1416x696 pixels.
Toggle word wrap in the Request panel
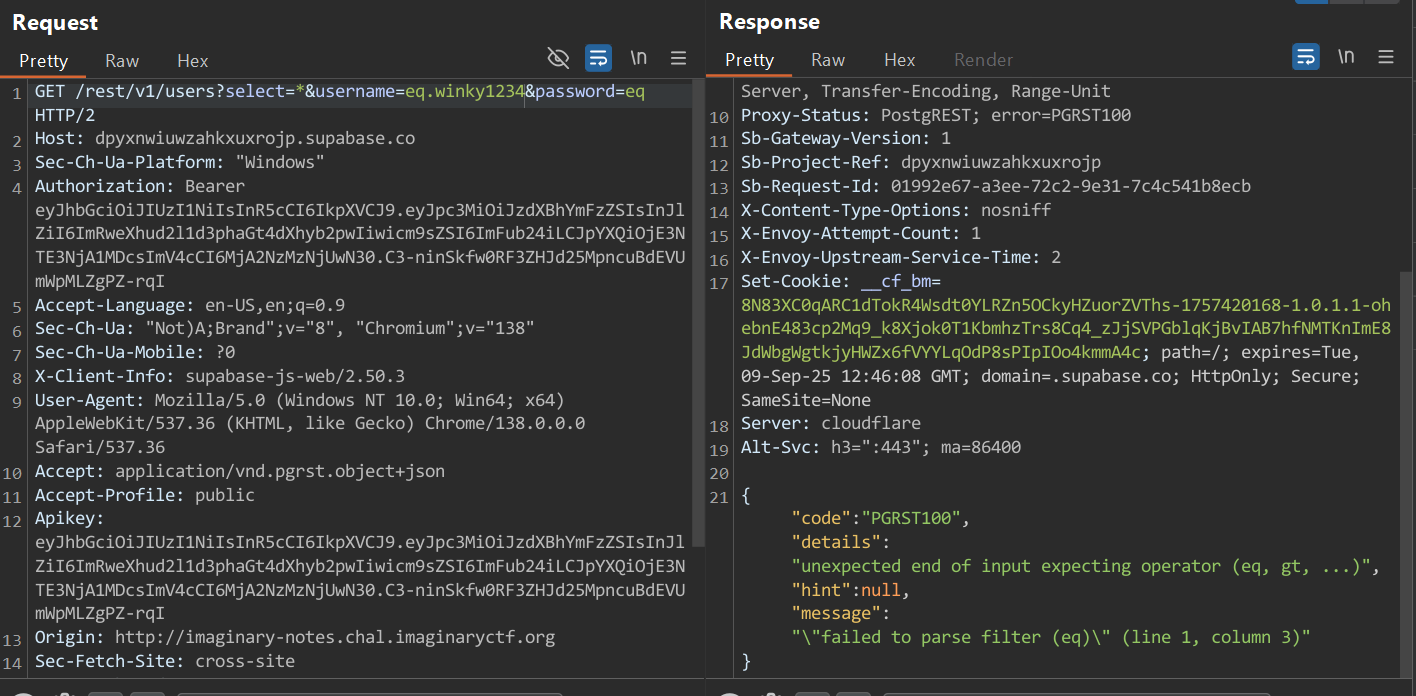[x=598, y=57]
